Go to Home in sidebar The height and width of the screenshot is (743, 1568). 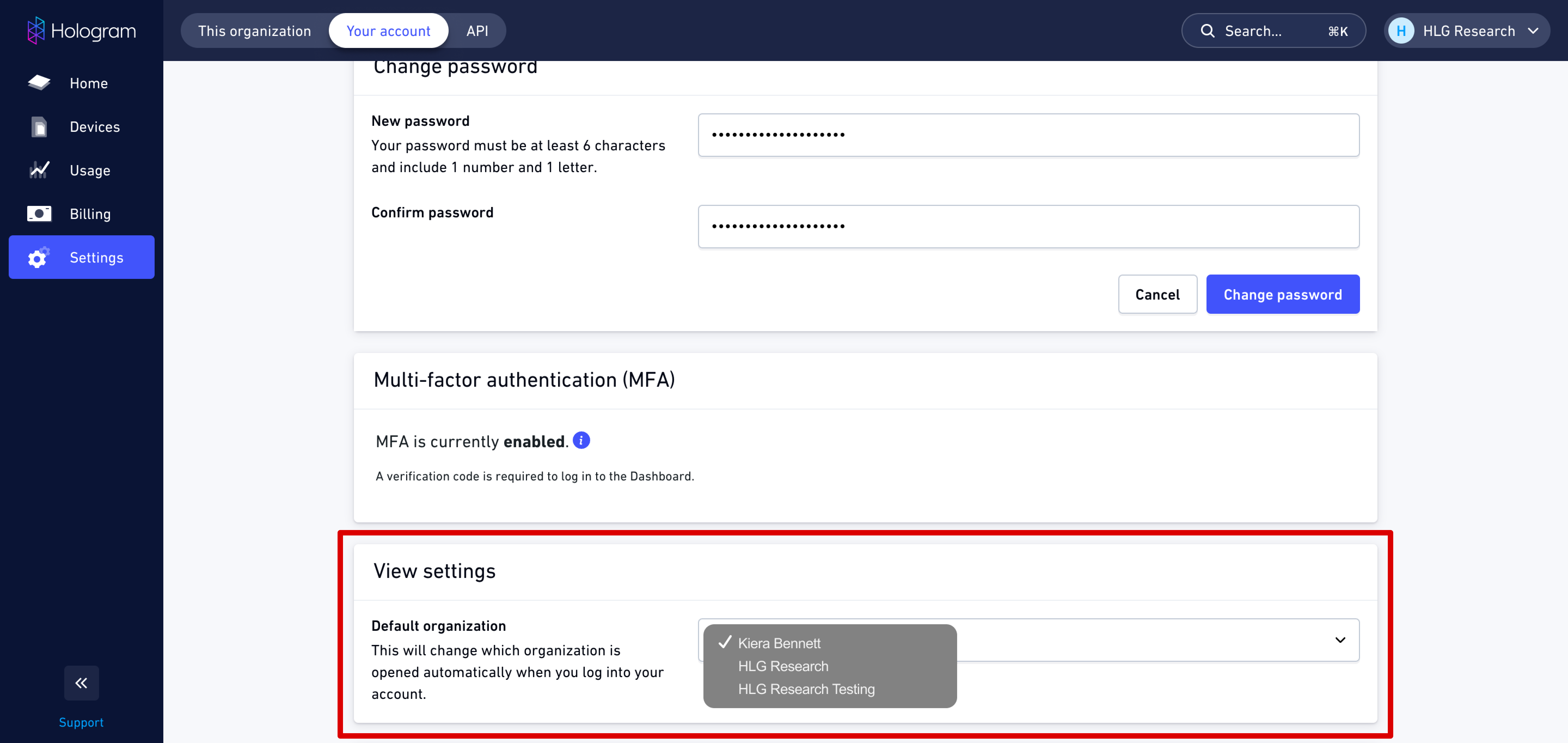click(x=82, y=83)
